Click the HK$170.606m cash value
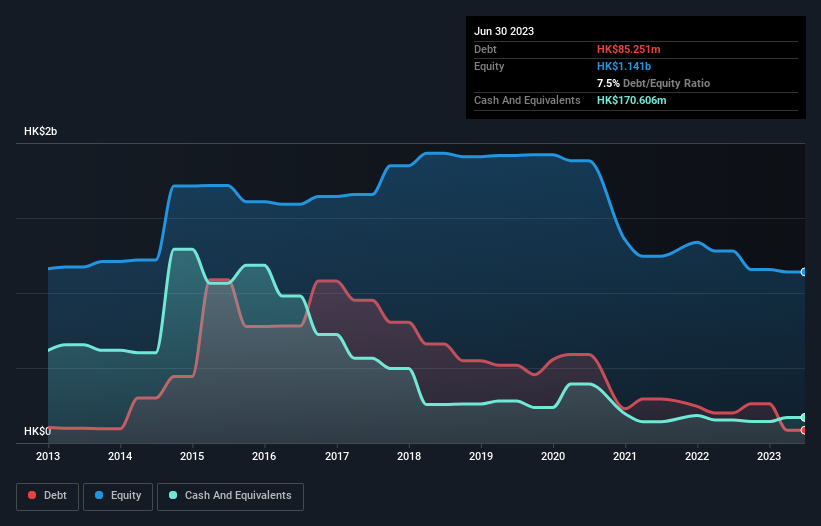This screenshot has height=526, width=821. [631, 100]
